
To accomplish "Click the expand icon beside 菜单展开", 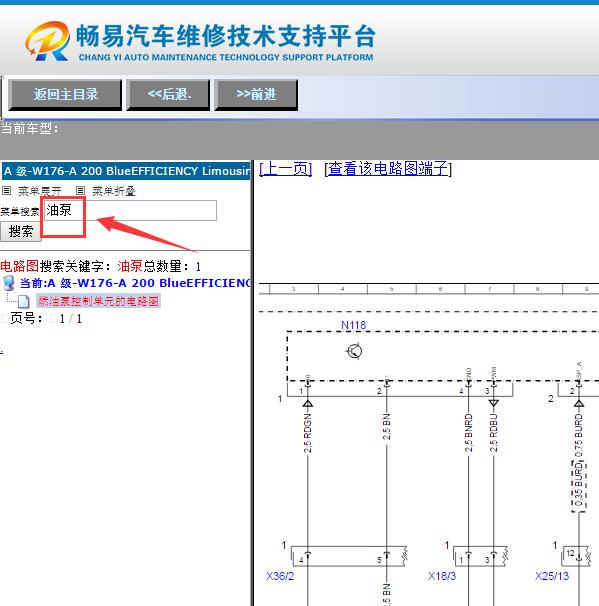I will pos(7,190).
